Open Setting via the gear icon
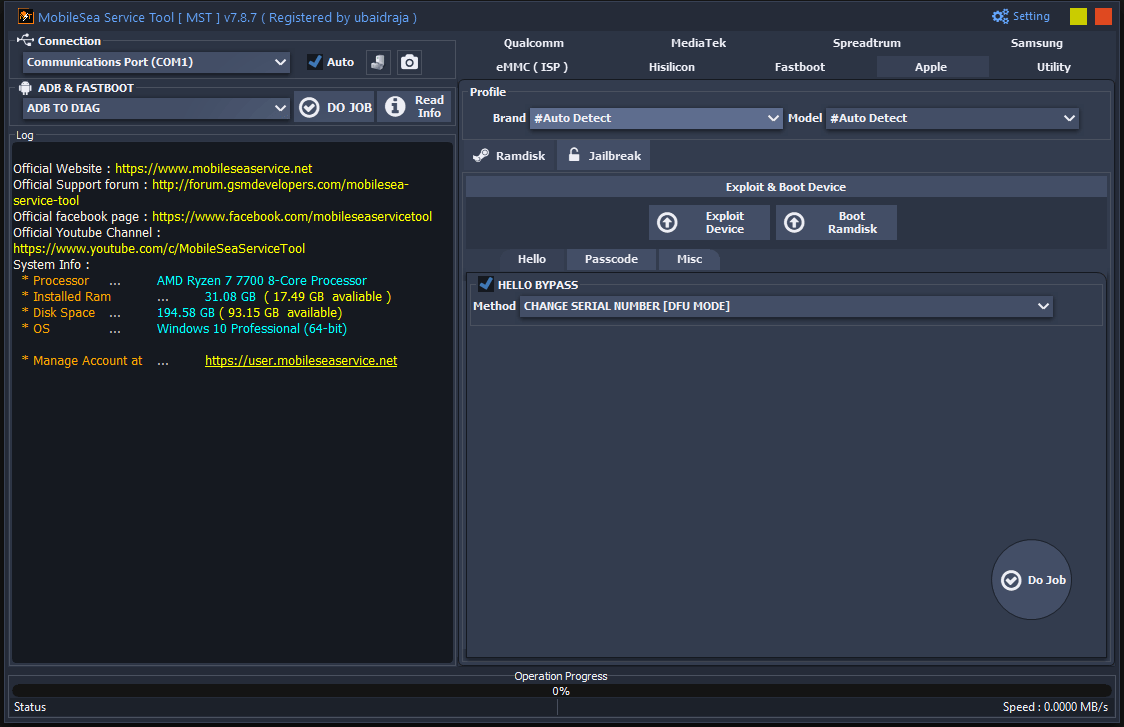 tap(999, 16)
